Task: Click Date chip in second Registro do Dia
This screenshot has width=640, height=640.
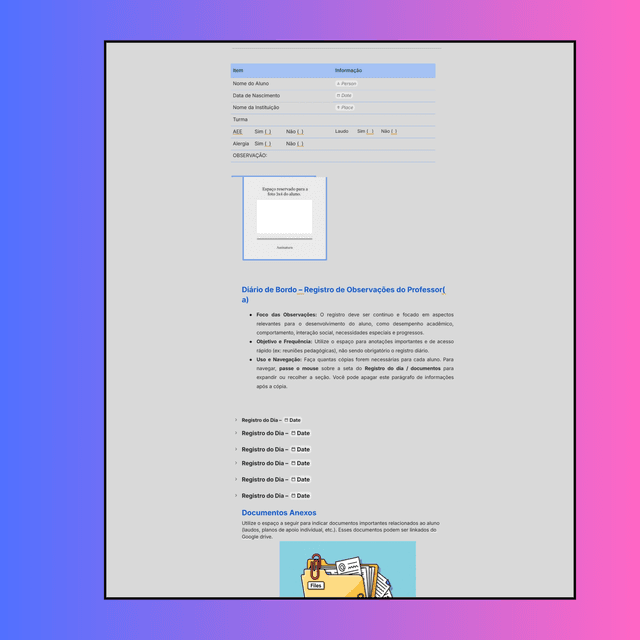Action: (301, 434)
